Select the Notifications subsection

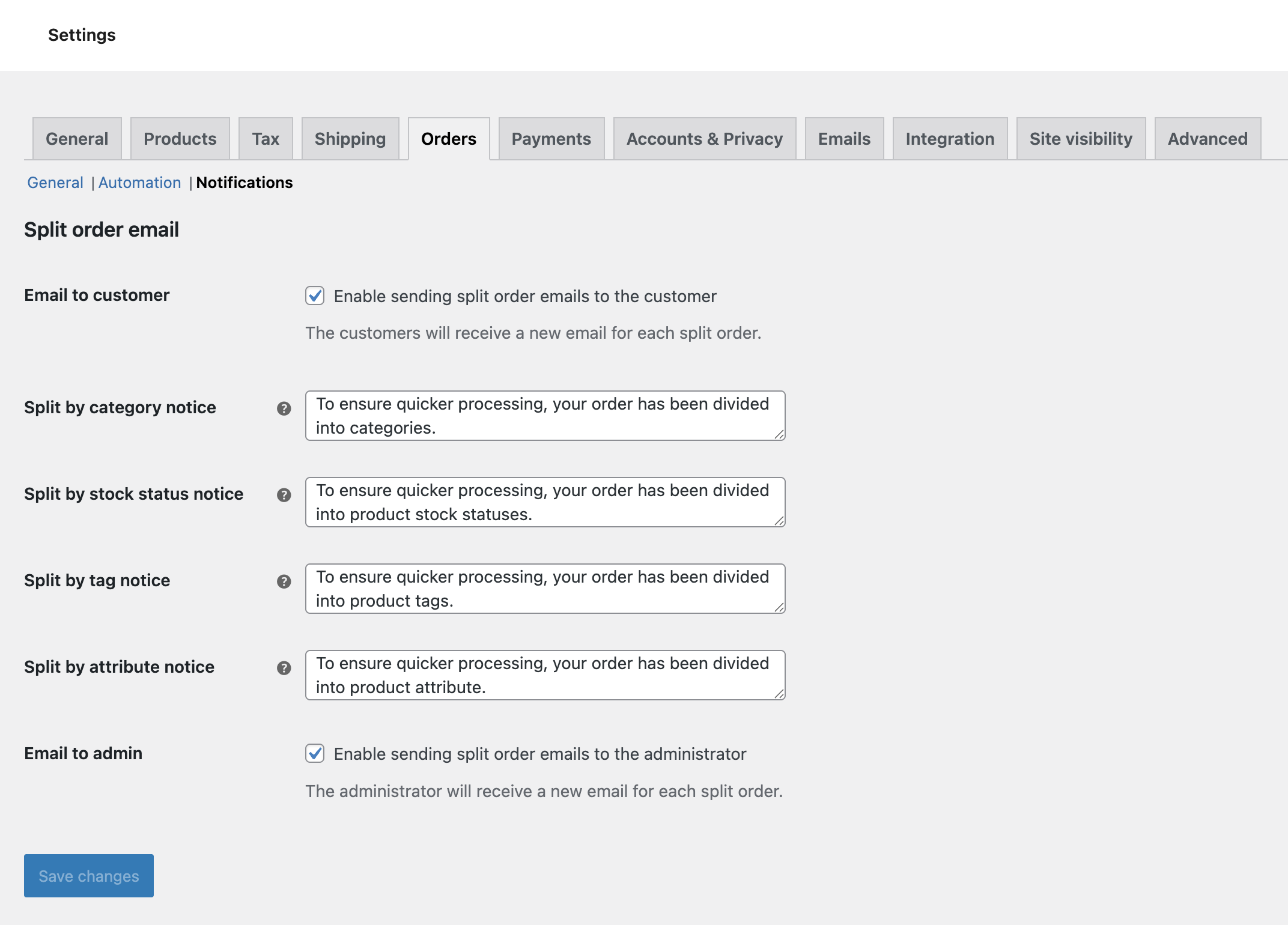[245, 183]
